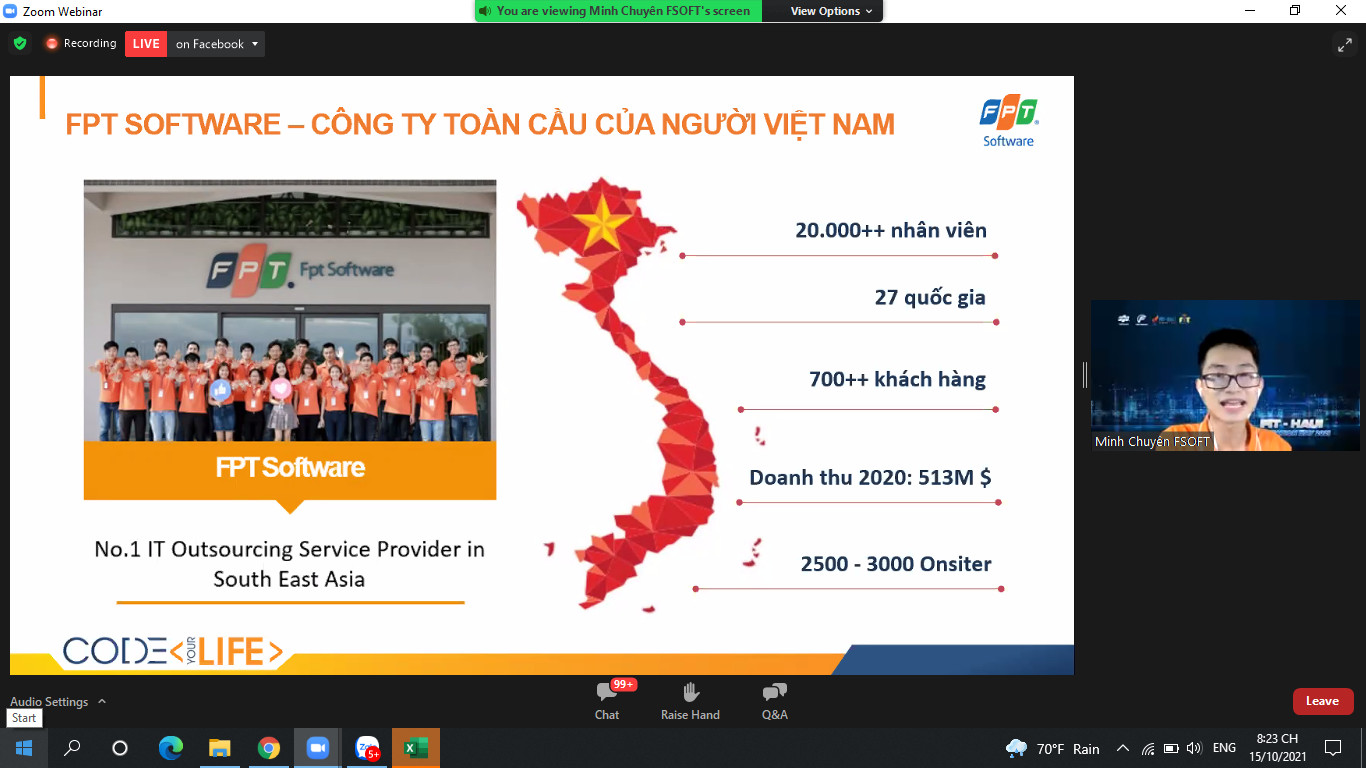This screenshot has height=768, width=1366.
Task: Enter full screen with the expand arrows icon
Action: coord(1344,44)
